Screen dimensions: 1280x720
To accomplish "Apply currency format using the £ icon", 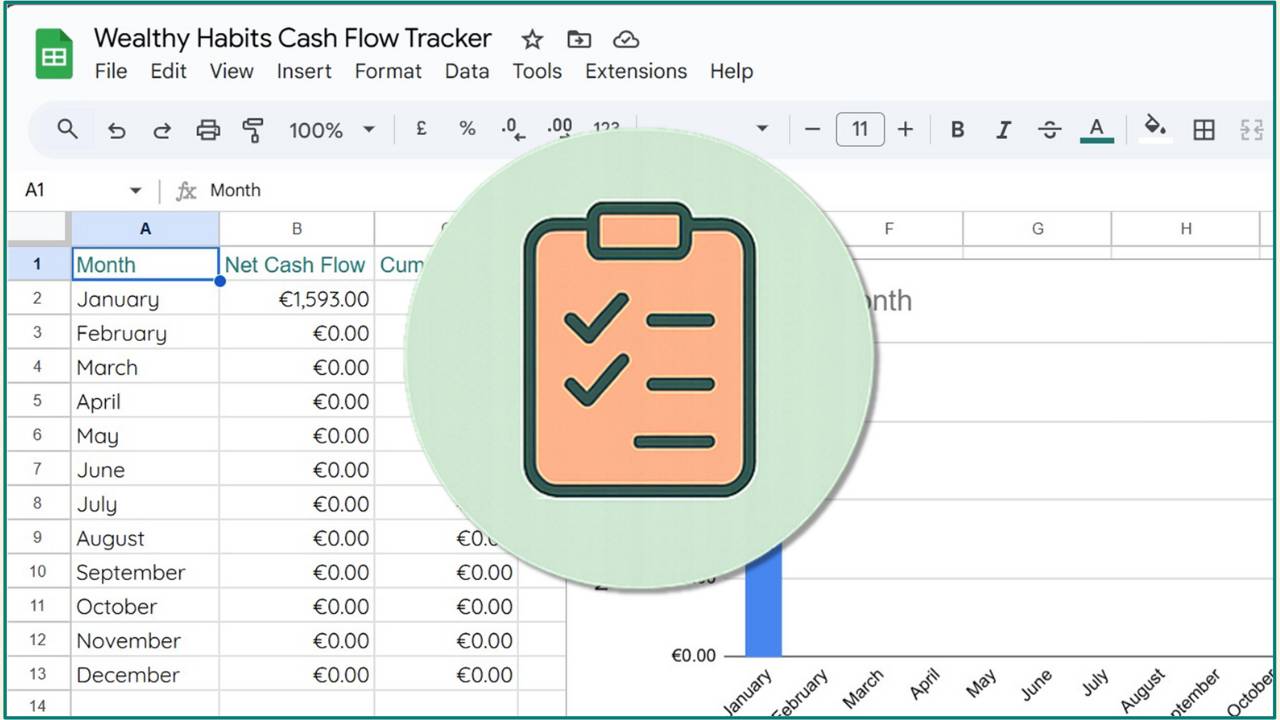I will click(421, 130).
